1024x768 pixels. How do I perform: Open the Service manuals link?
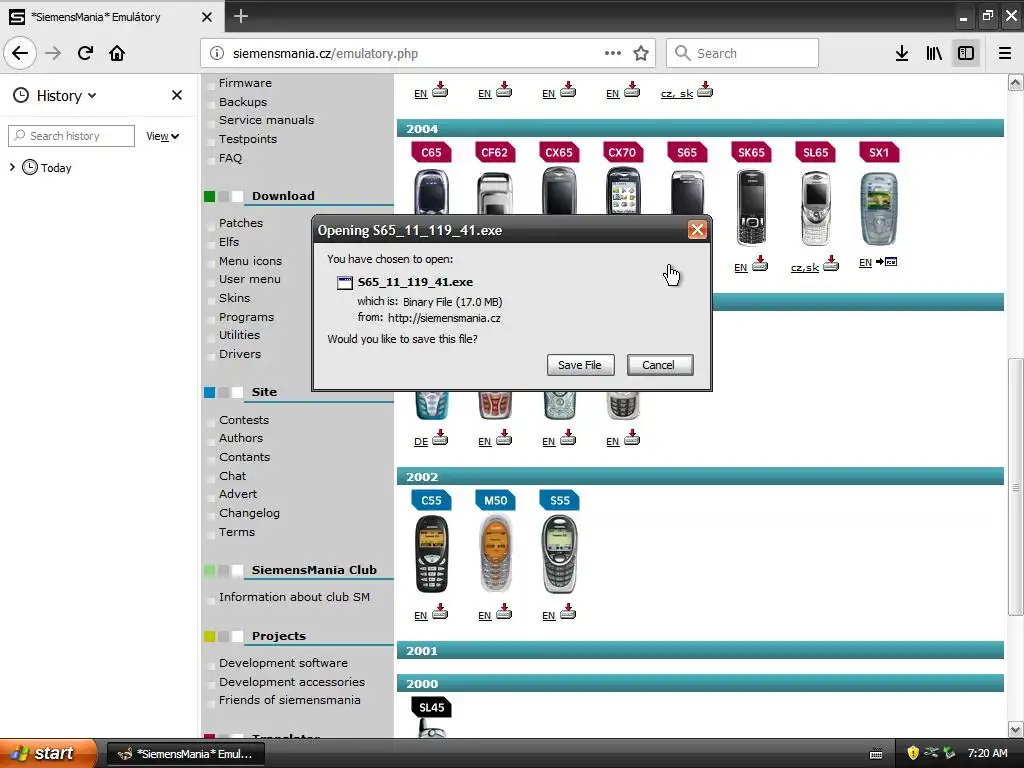[x=266, y=120]
